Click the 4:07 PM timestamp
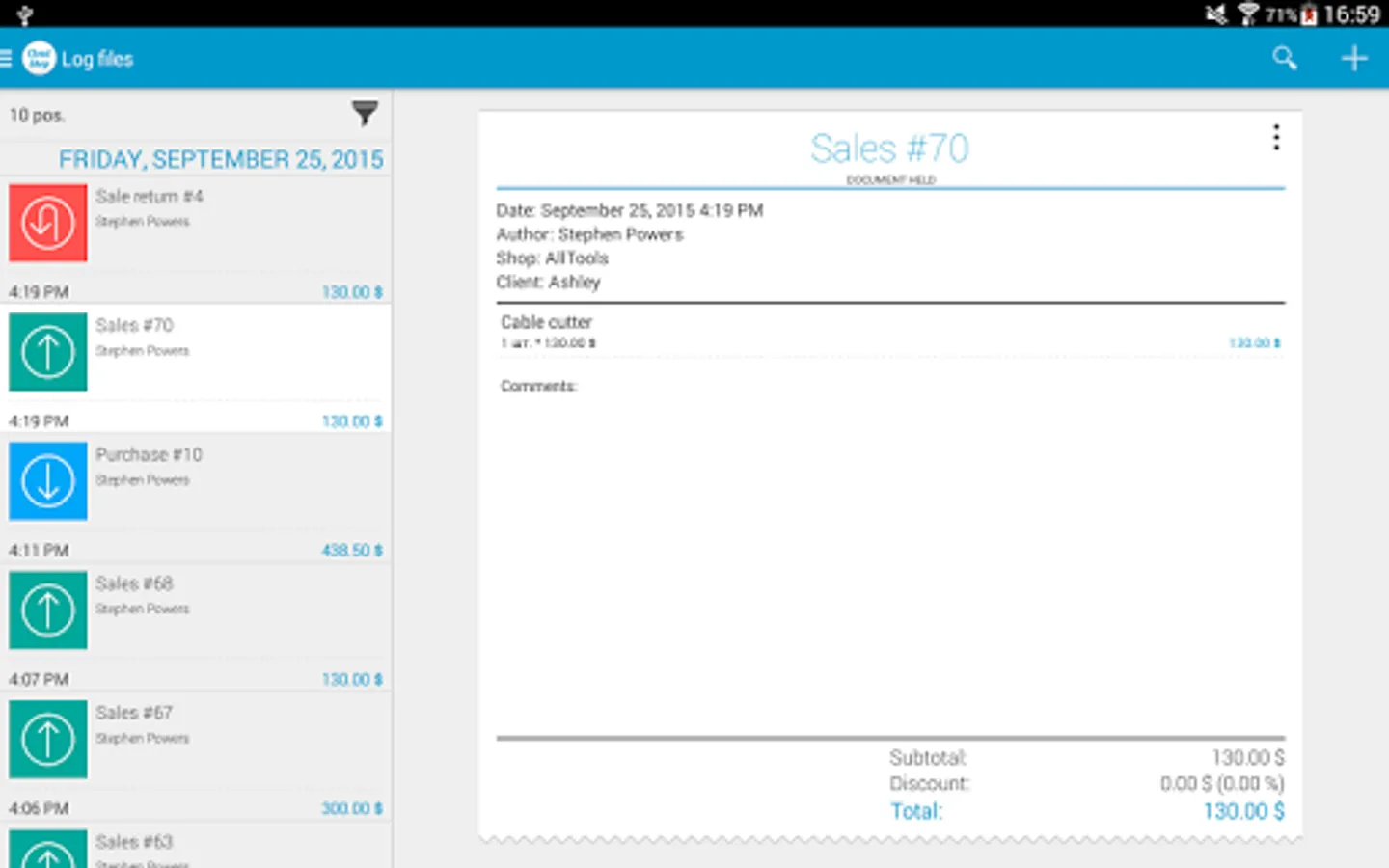This screenshot has height=868, width=1389. tap(39, 679)
